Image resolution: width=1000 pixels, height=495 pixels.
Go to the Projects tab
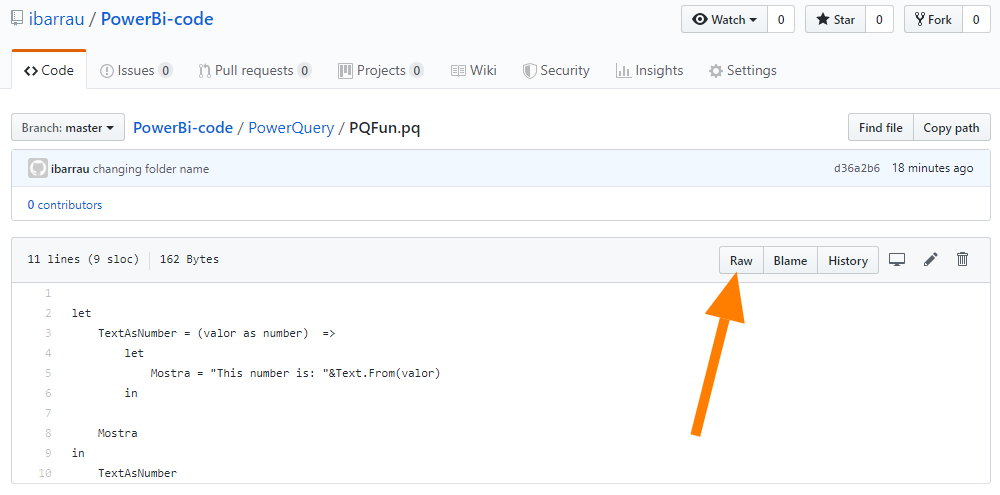pos(381,70)
